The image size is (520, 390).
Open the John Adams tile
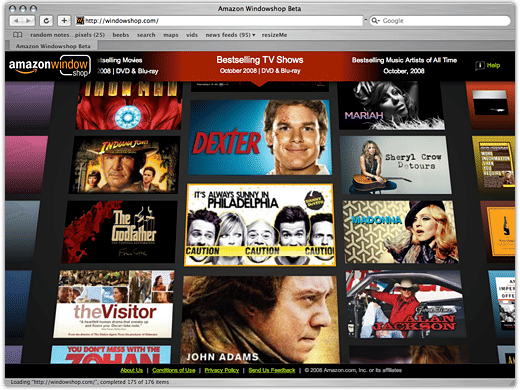[260, 319]
